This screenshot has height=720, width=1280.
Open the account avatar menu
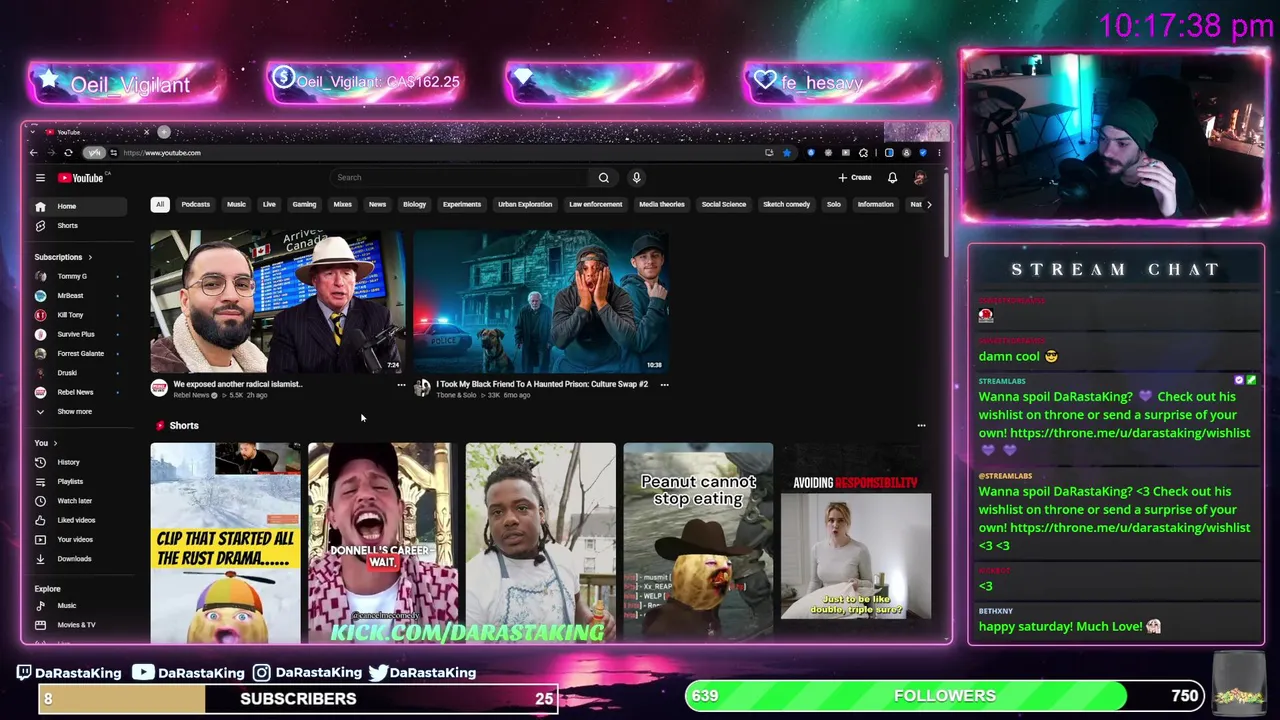(920, 178)
